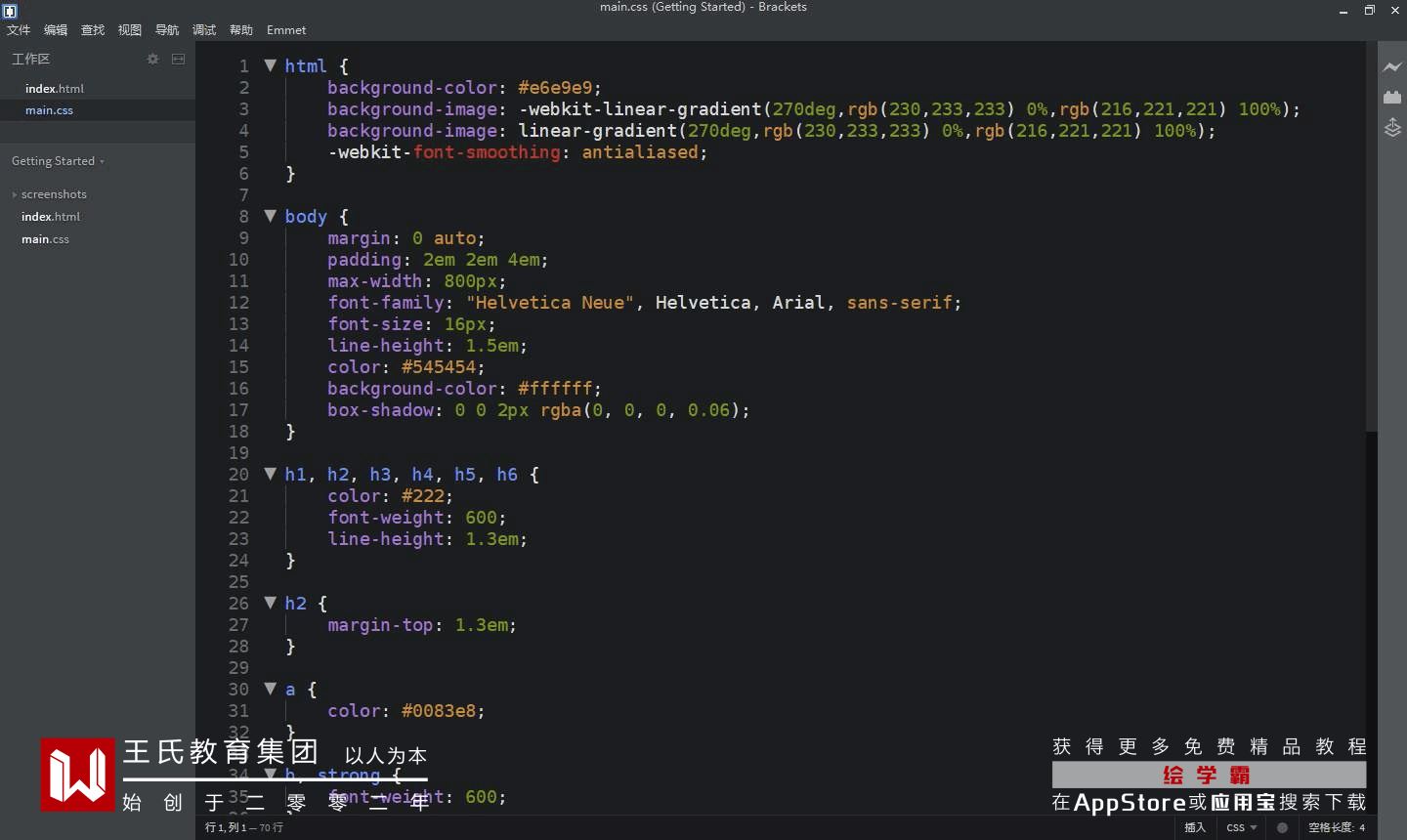Open the CSS language mode dropdown

pyautogui.click(x=1242, y=827)
